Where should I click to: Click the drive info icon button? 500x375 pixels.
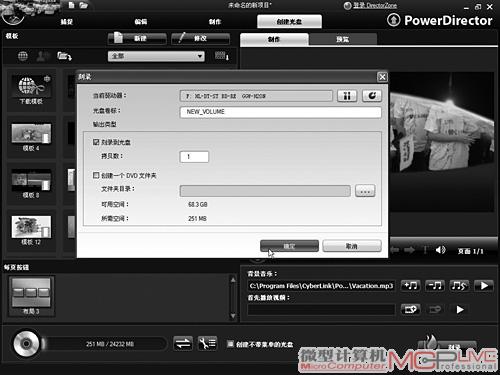tap(347, 96)
